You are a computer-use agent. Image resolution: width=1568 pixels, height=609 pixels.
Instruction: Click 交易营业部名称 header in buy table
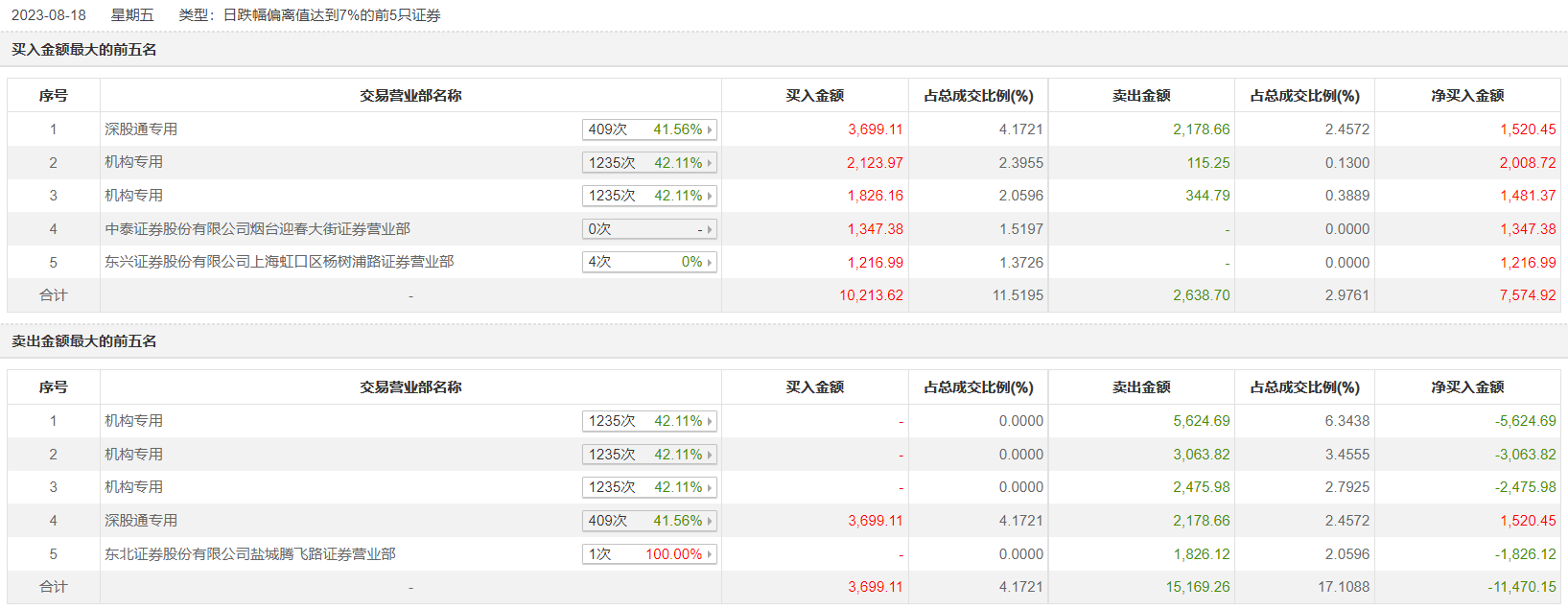(x=410, y=96)
